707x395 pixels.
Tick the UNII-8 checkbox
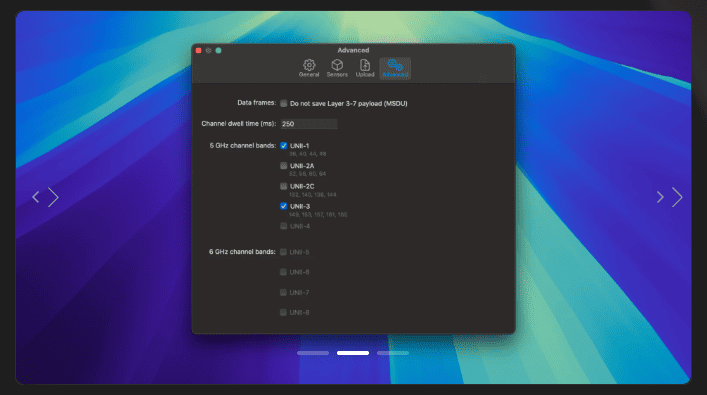pyautogui.click(x=283, y=312)
